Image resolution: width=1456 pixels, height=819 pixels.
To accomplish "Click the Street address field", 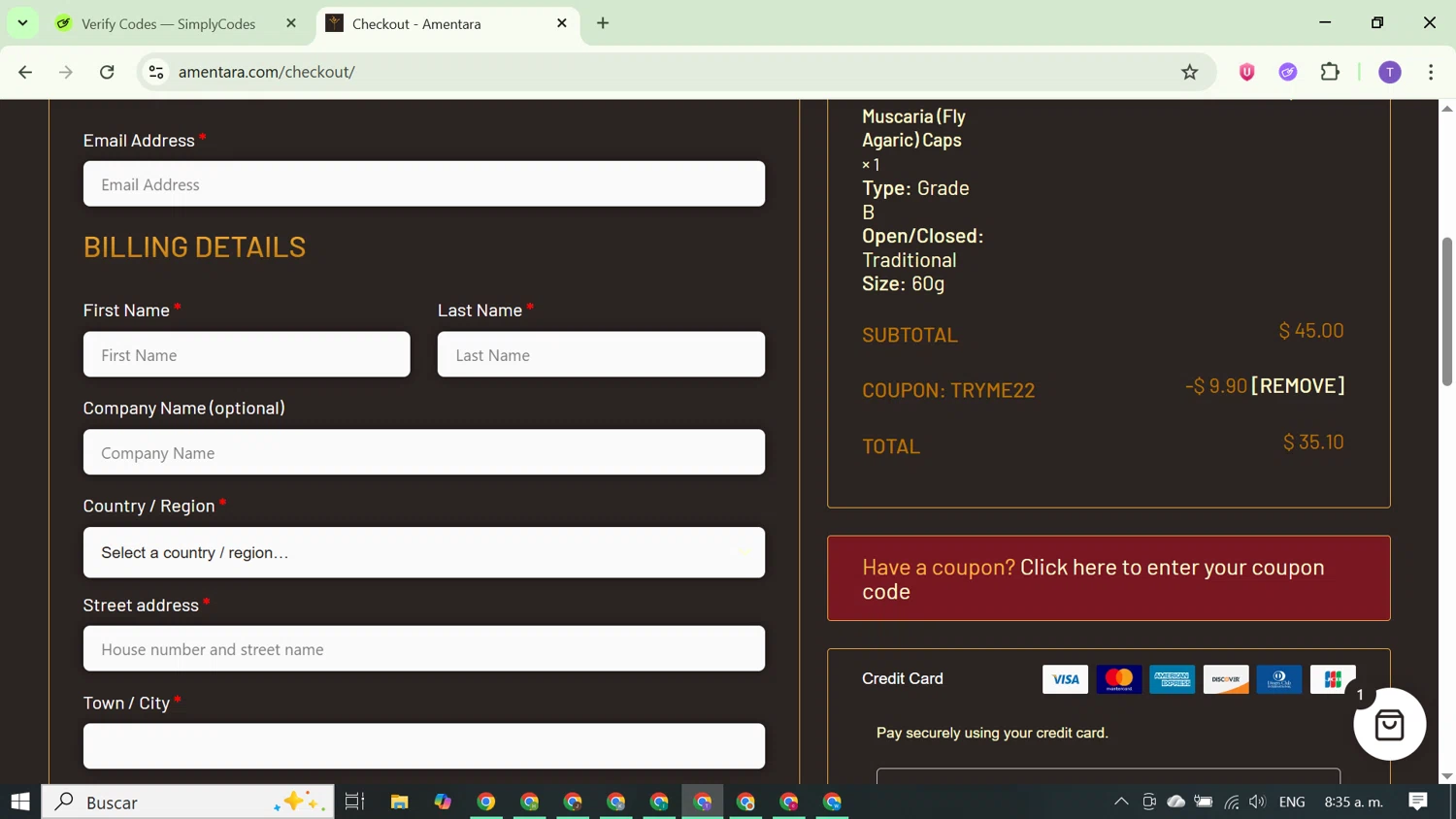I will tap(424, 649).
